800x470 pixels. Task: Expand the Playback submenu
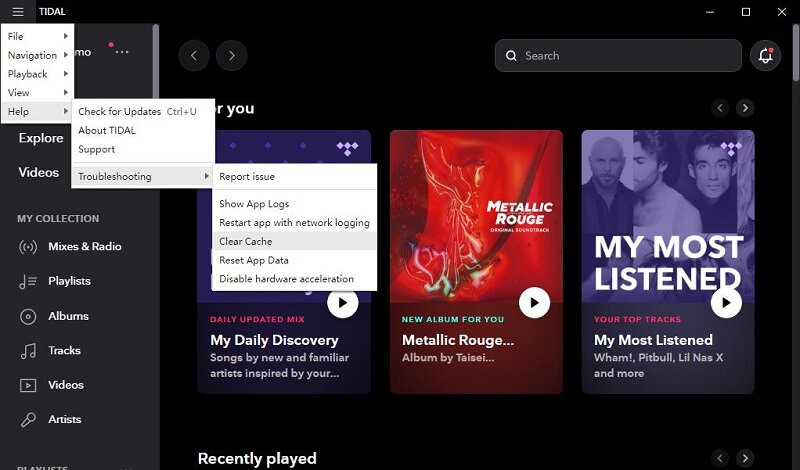(x=38, y=74)
